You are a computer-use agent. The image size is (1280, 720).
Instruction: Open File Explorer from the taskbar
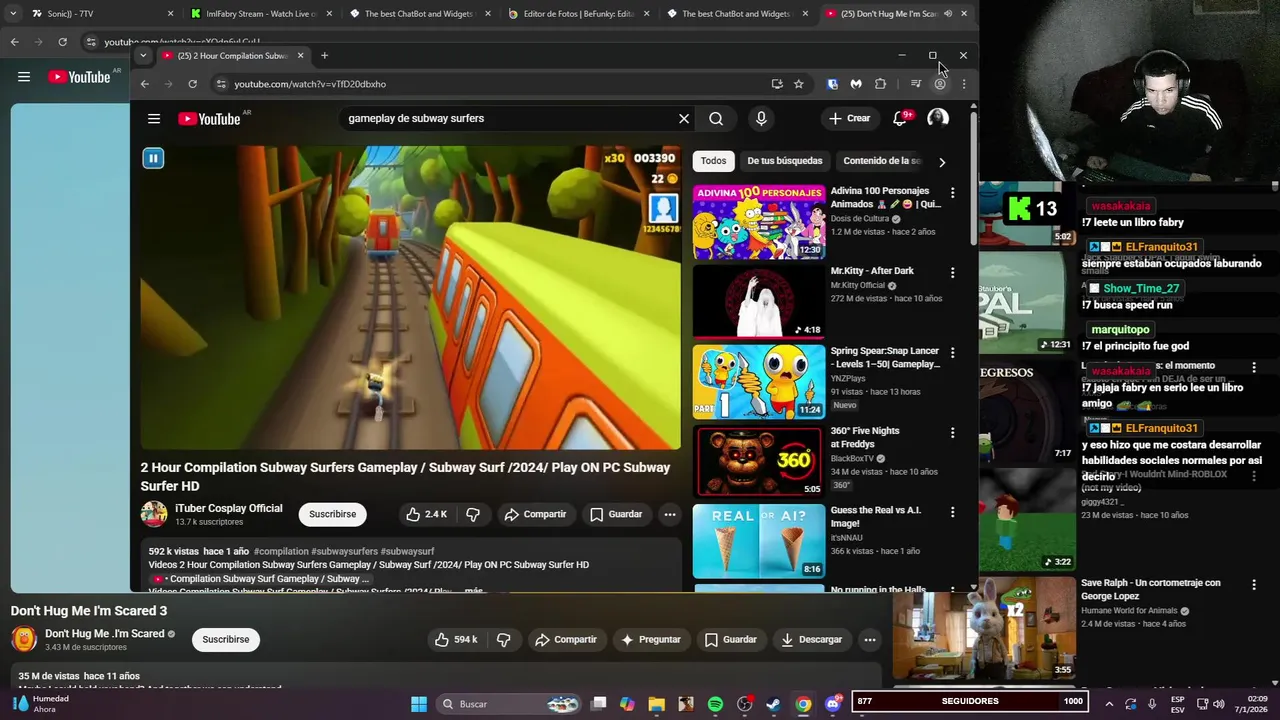tap(657, 704)
